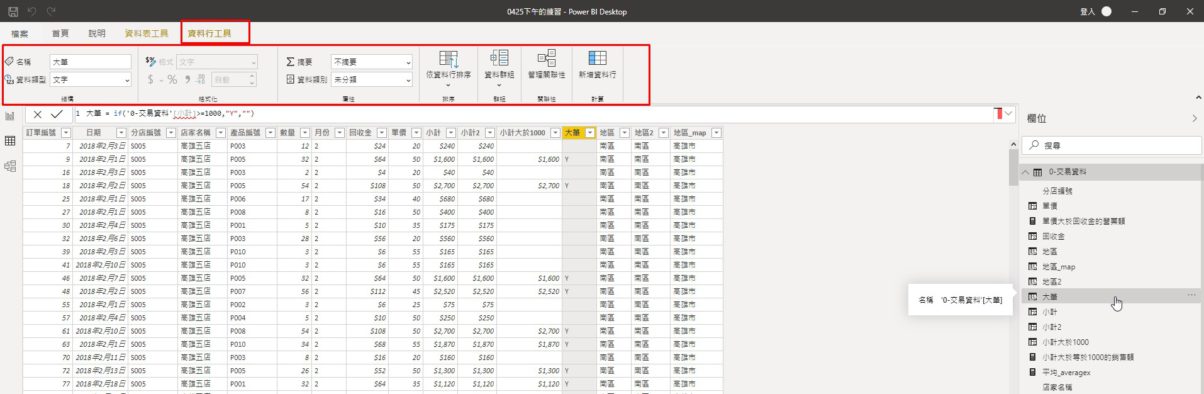Expand the formula bar with the chevron
Screen dimensions: 1204x394
coord(1008,114)
